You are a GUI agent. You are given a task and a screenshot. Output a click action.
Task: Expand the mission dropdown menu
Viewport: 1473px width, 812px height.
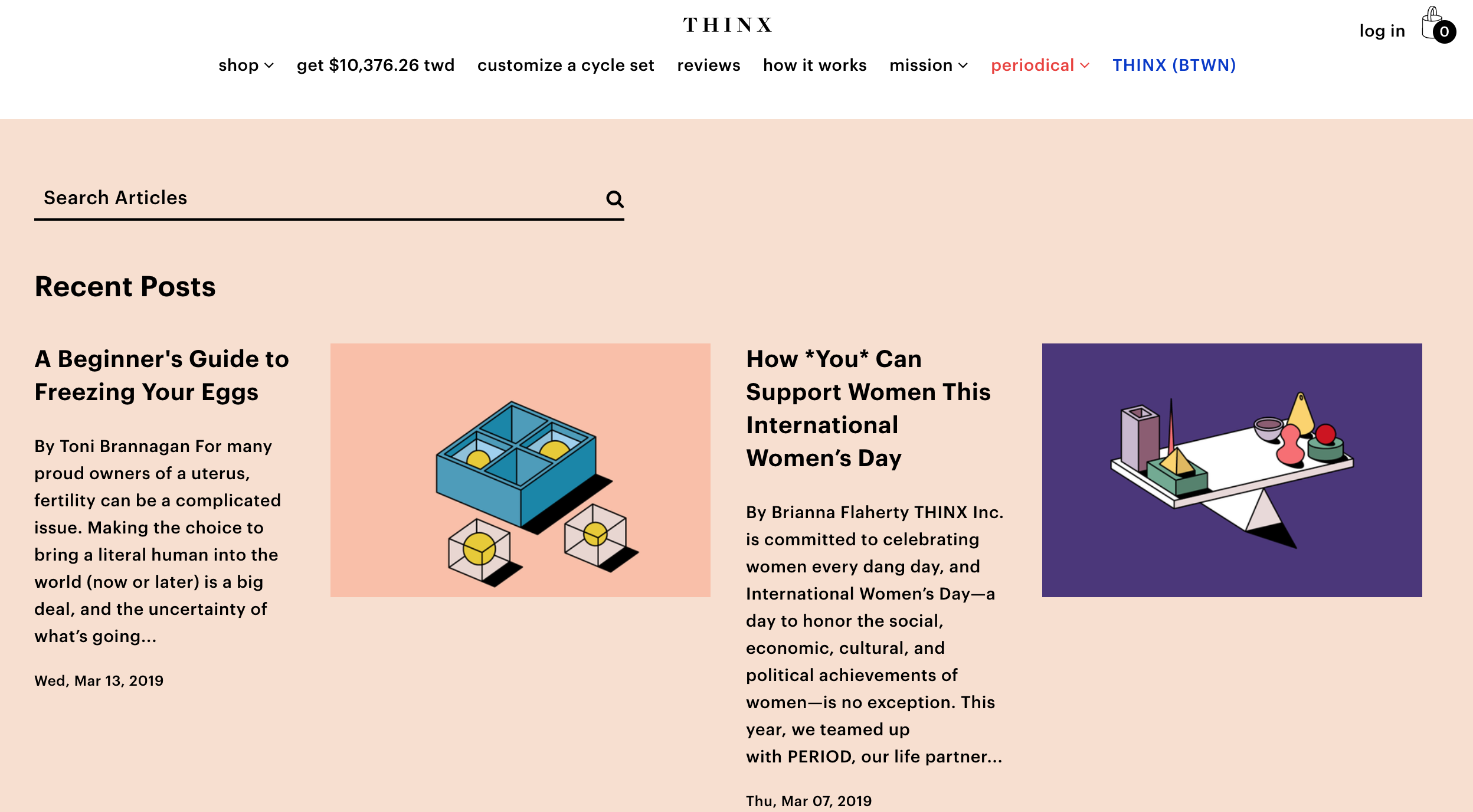(928, 66)
